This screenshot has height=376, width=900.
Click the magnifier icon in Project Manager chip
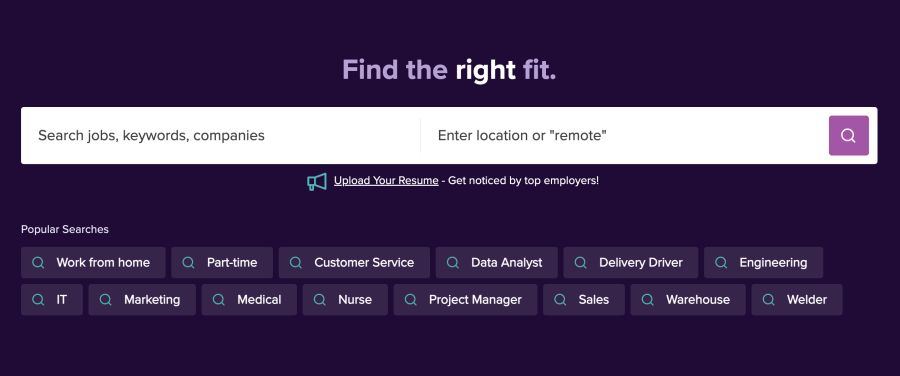pos(410,300)
